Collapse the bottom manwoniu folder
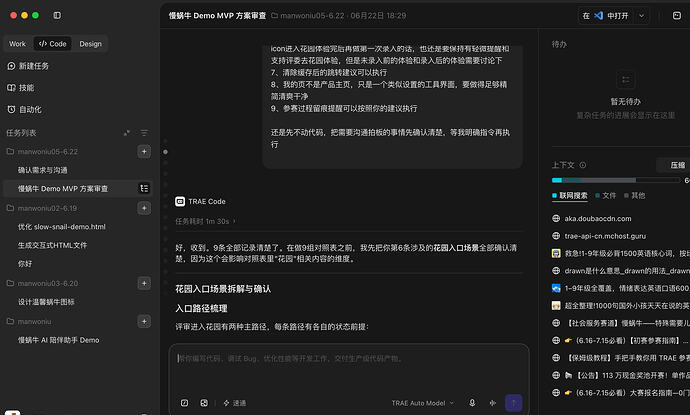Image resolution: width=690 pixels, height=415 pixels. coord(29,321)
